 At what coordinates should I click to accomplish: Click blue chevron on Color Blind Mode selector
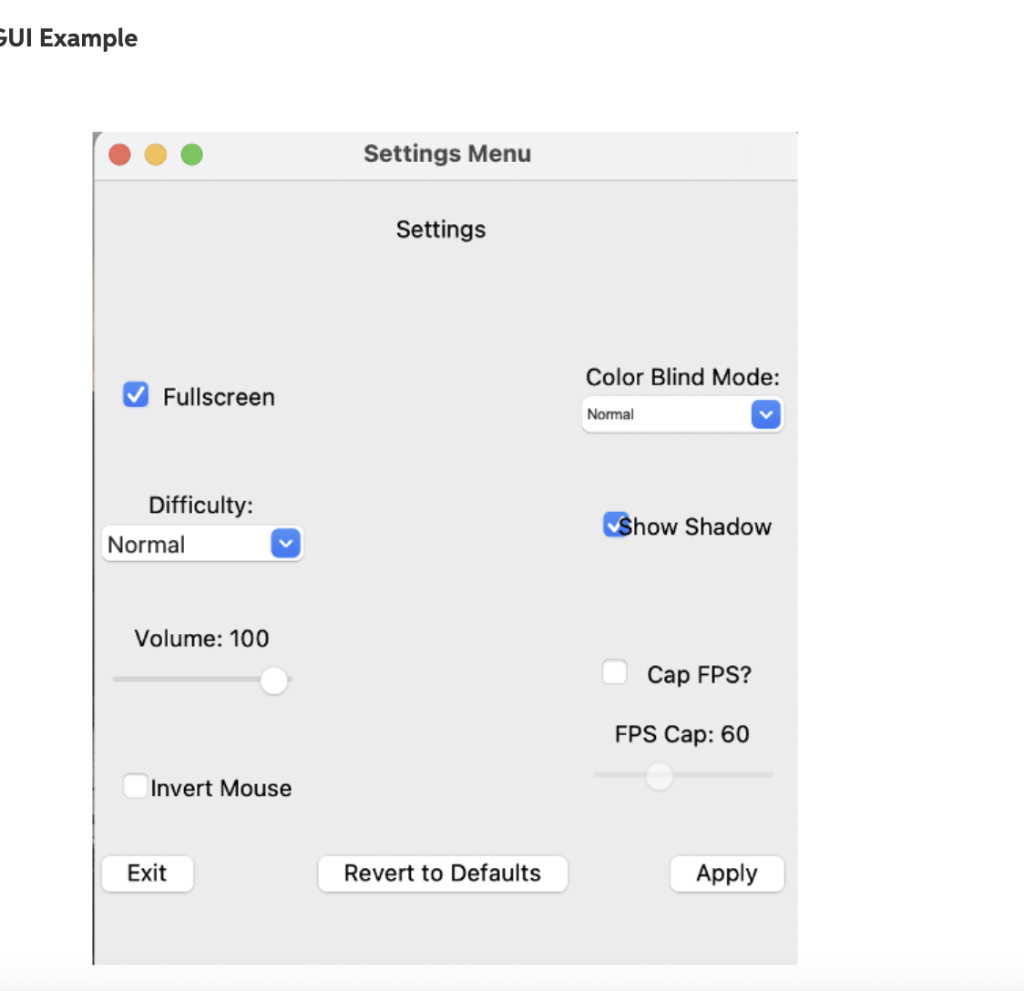click(765, 414)
